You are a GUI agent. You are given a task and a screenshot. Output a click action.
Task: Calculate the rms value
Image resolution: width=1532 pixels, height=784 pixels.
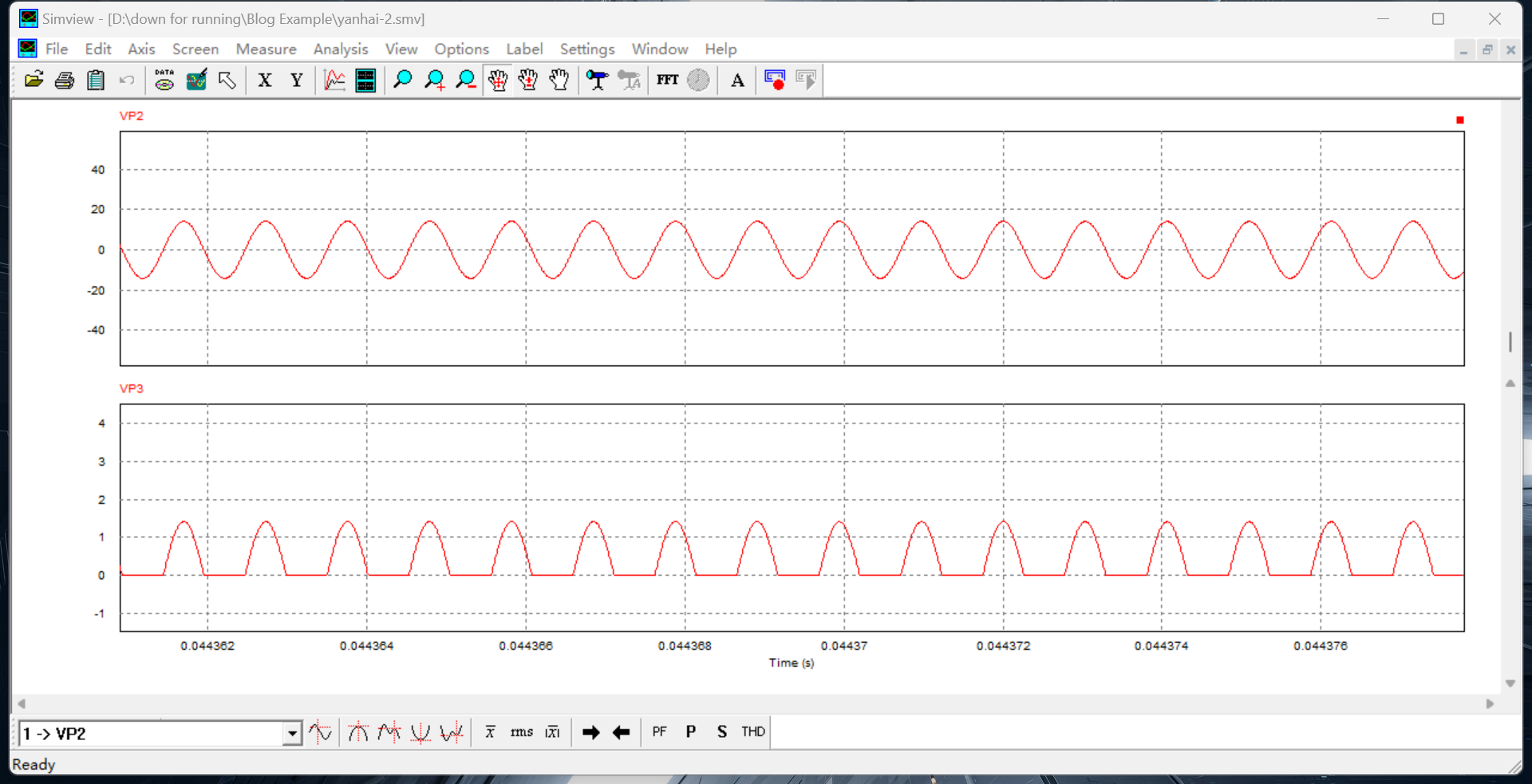tap(522, 732)
